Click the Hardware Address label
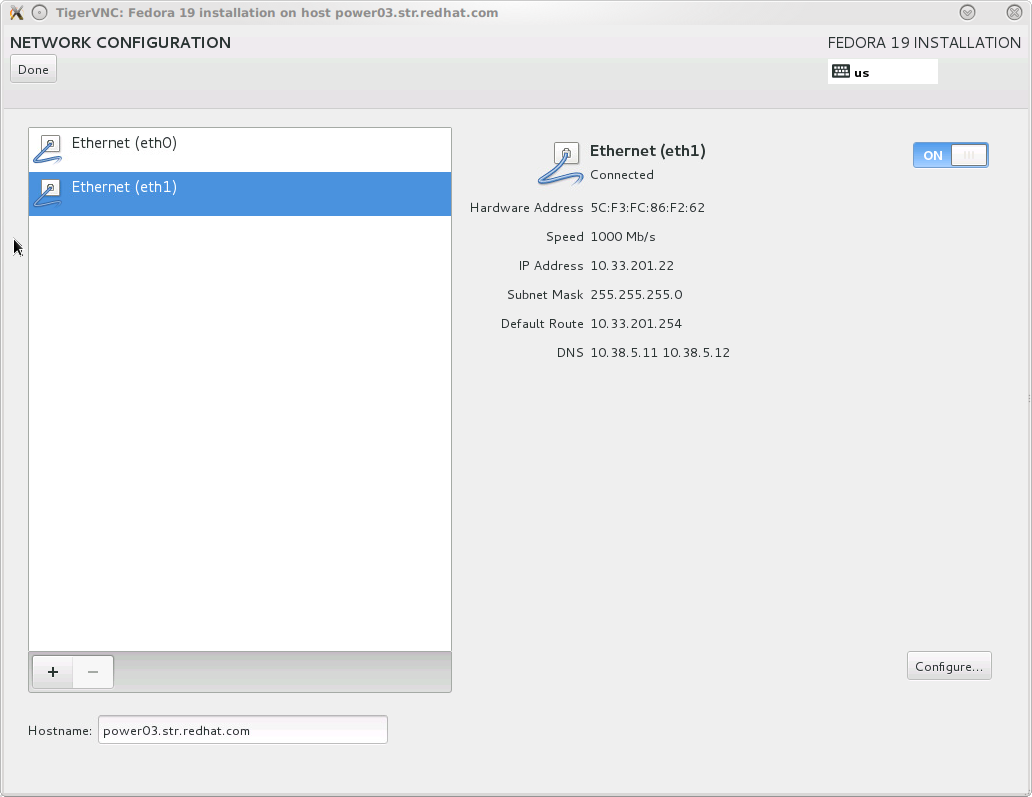The image size is (1032, 797). (527, 207)
